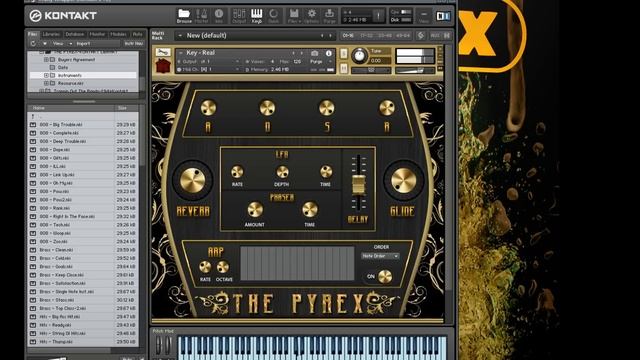Solo the Key - Real instrument

344,53
